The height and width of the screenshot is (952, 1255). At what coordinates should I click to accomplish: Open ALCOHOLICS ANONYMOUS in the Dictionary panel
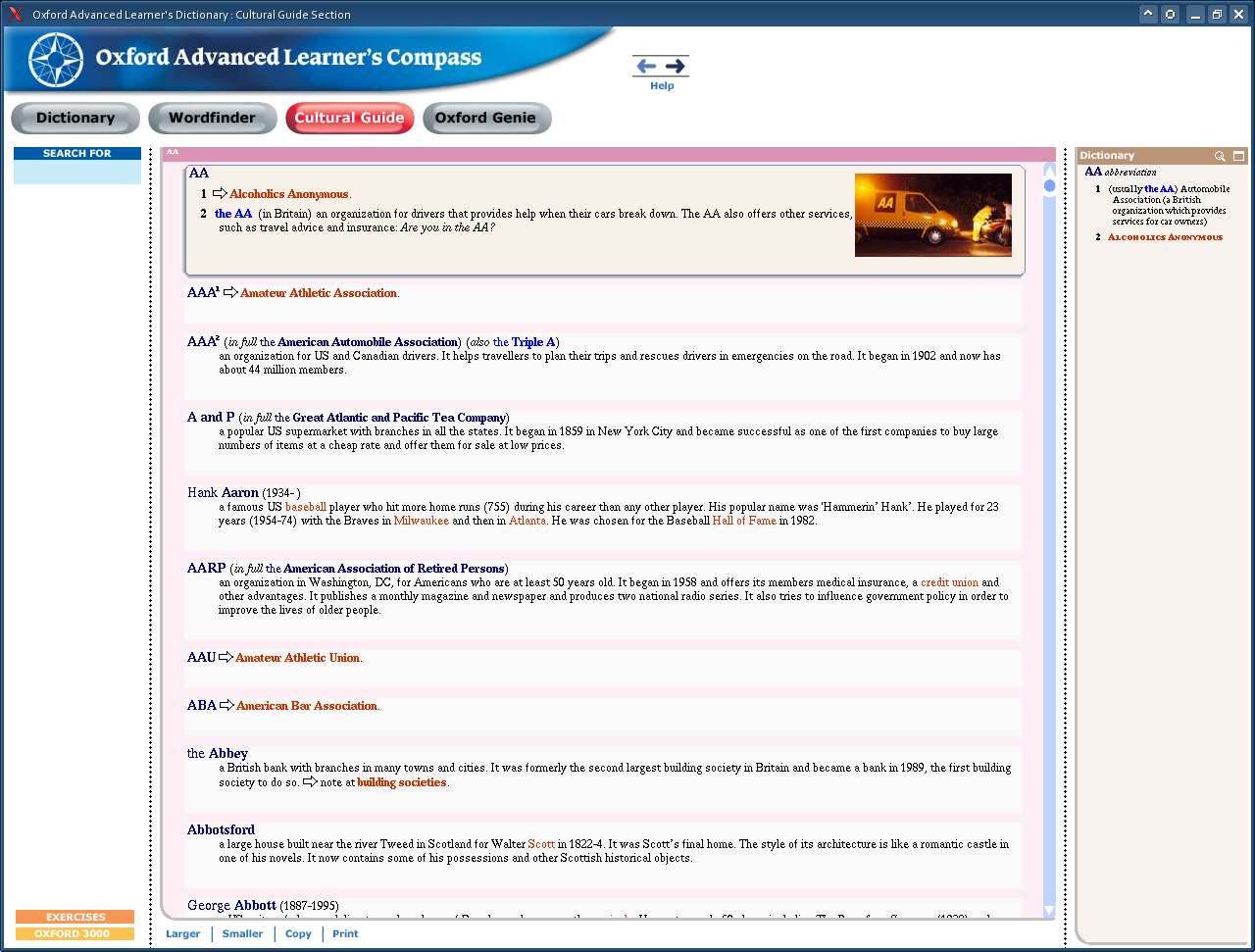point(1165,237)
